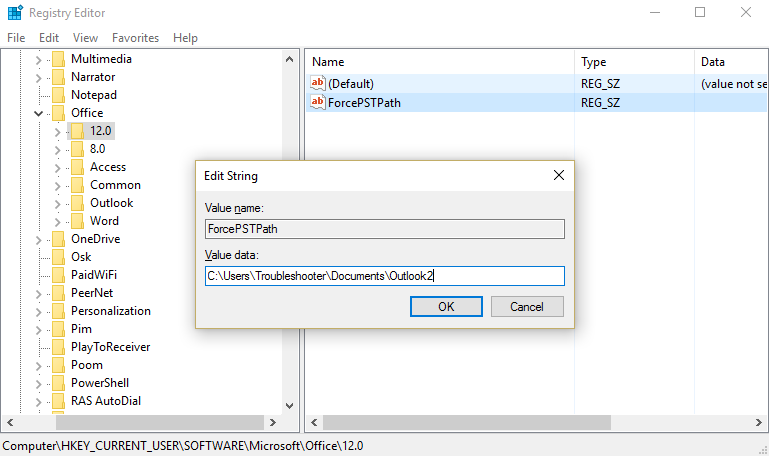The height and width of the screenshot is (456, 771).
Task: Click the Word folder icon
Action: 77,221
